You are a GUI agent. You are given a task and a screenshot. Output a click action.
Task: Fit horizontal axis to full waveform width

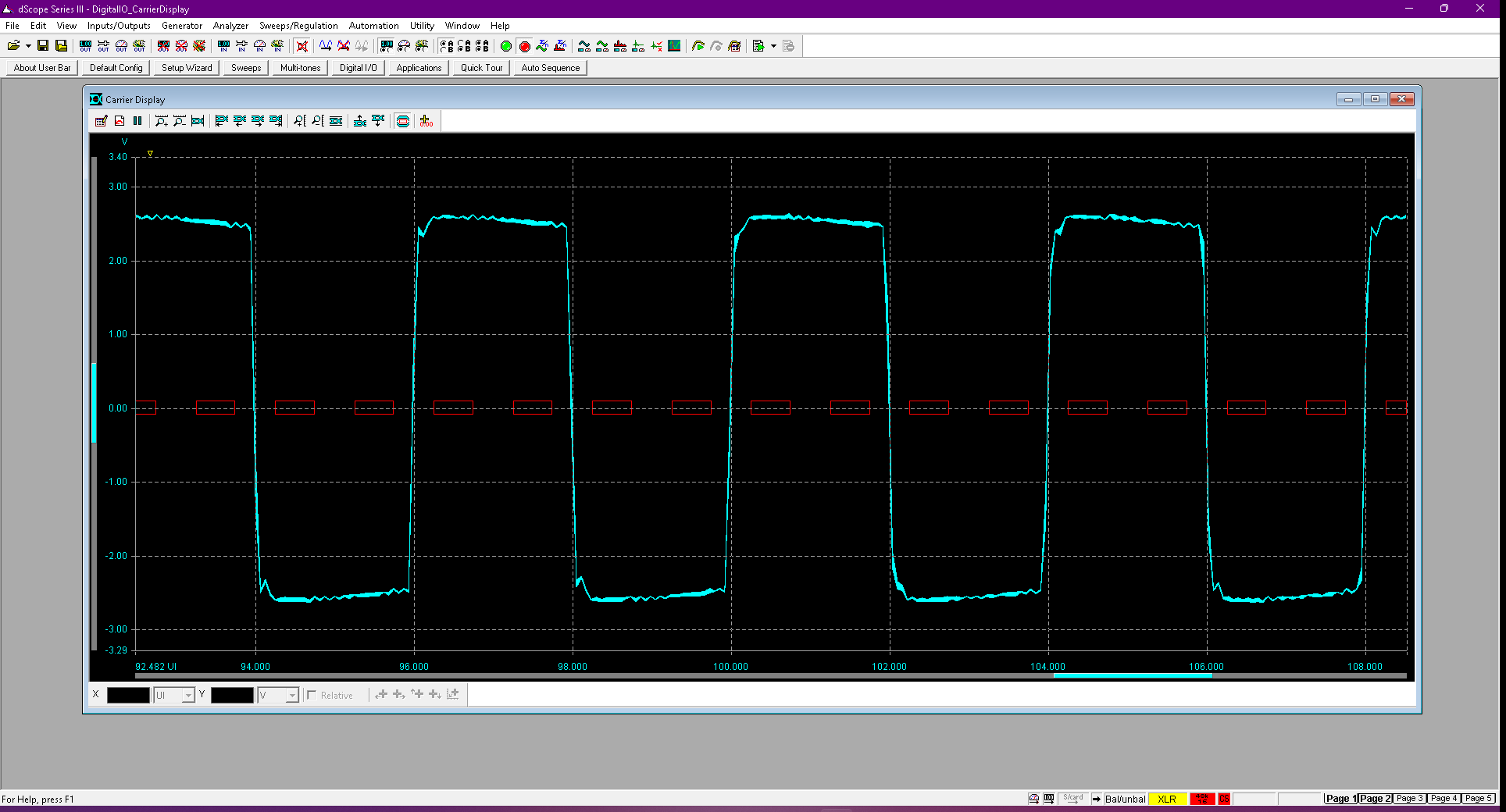pos(198,121)
